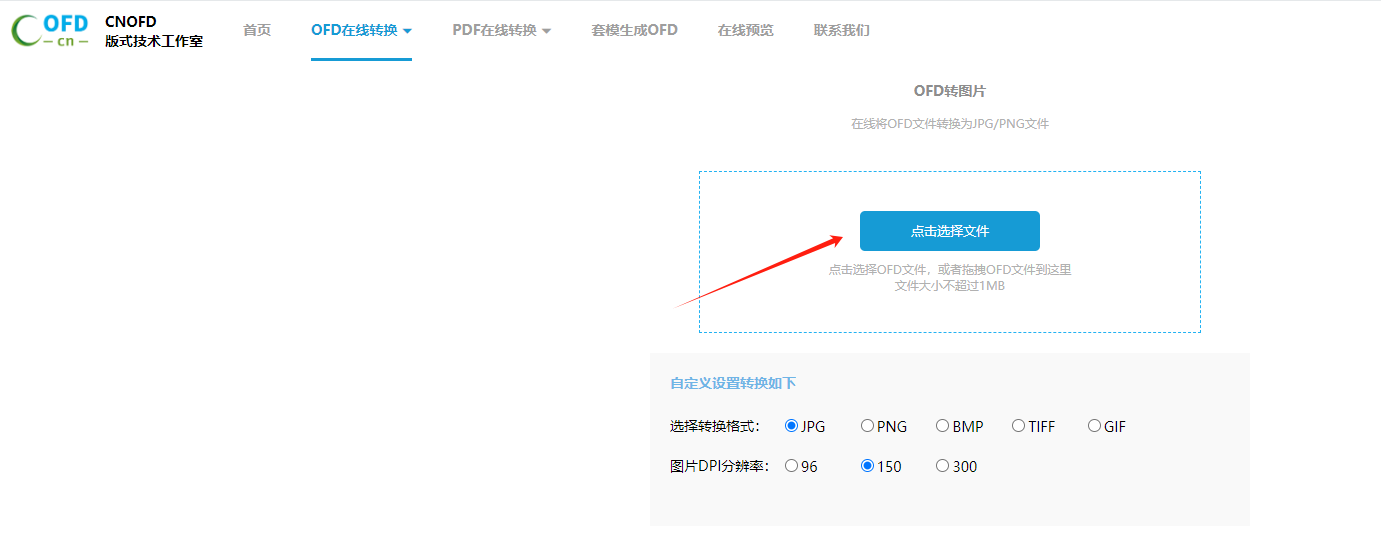Click the OFD转图片 heading text
The height and width of the screenshot is (543, 1381).
tap(950, 91)
